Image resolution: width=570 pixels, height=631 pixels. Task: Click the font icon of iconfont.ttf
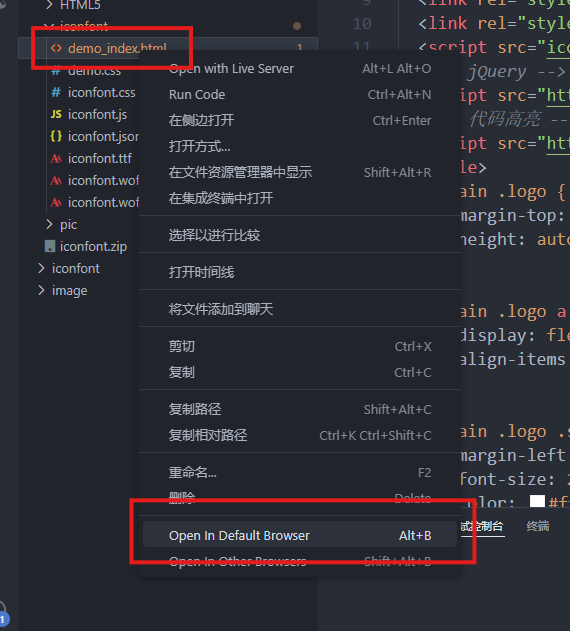click(56, 159)
